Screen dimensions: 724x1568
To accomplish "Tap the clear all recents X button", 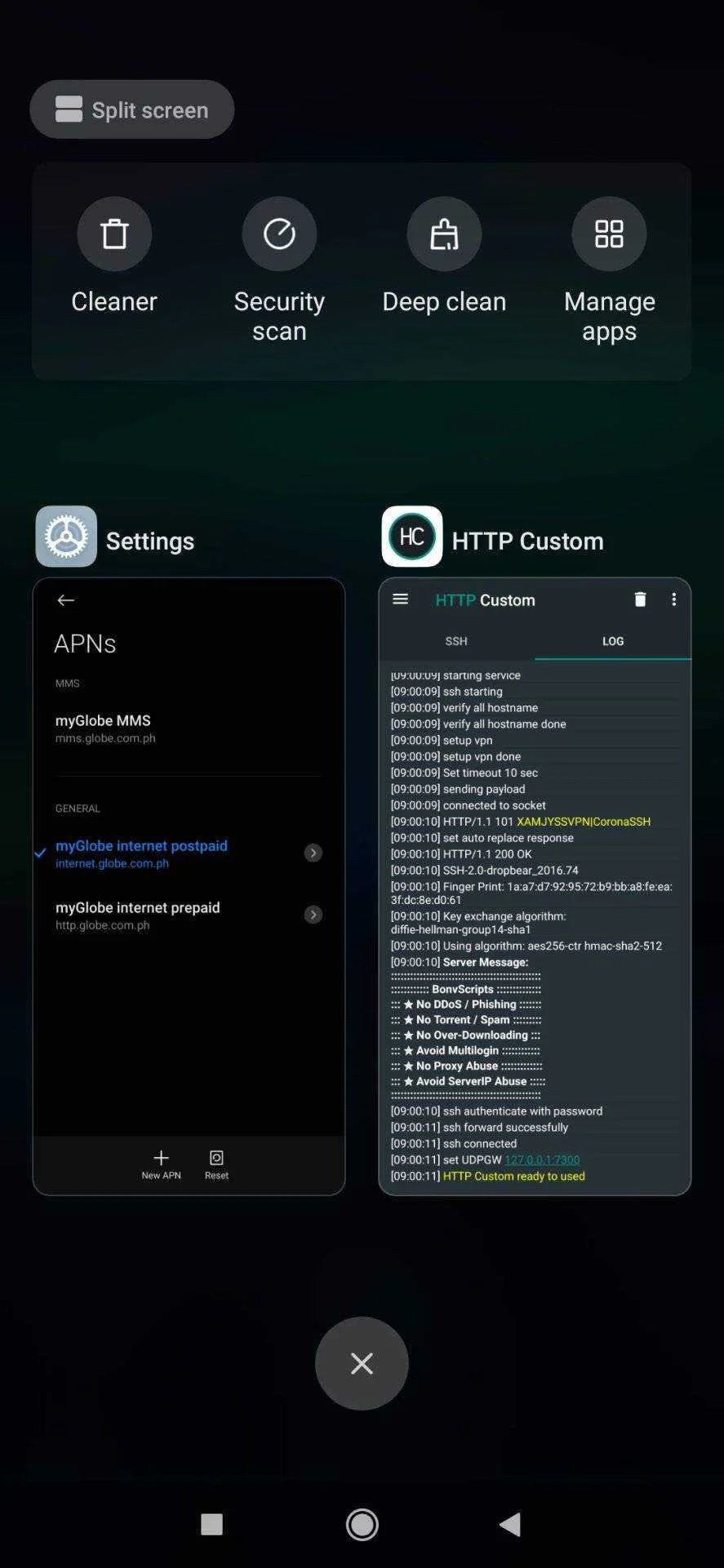I will (x=362, y=1363).
